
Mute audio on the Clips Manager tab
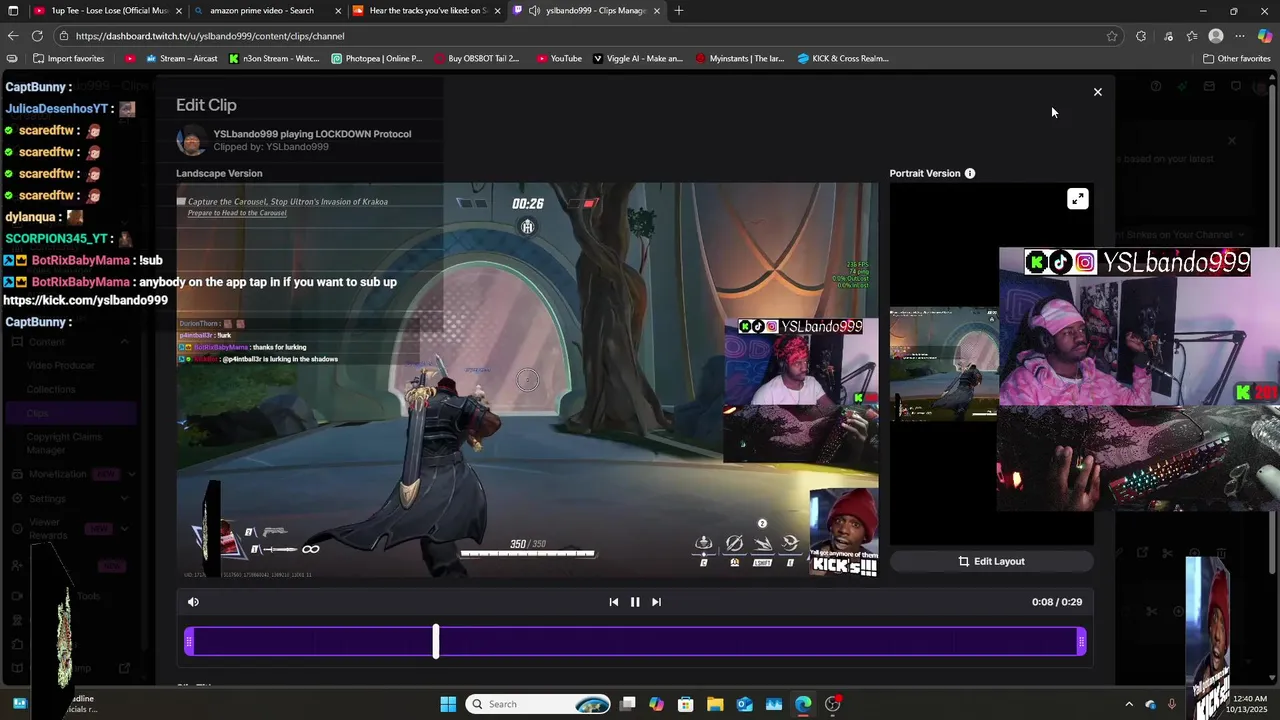(x=535, y=11)
